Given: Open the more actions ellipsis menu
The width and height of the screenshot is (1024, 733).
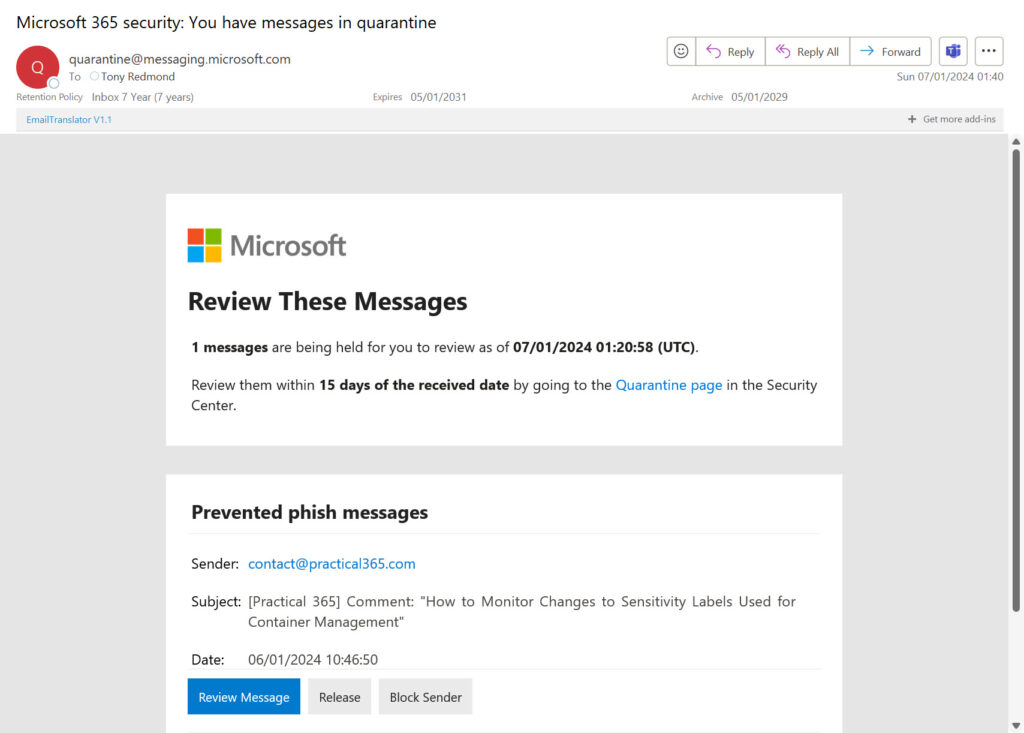Looking at the screenshot, I should coord(989,52).
